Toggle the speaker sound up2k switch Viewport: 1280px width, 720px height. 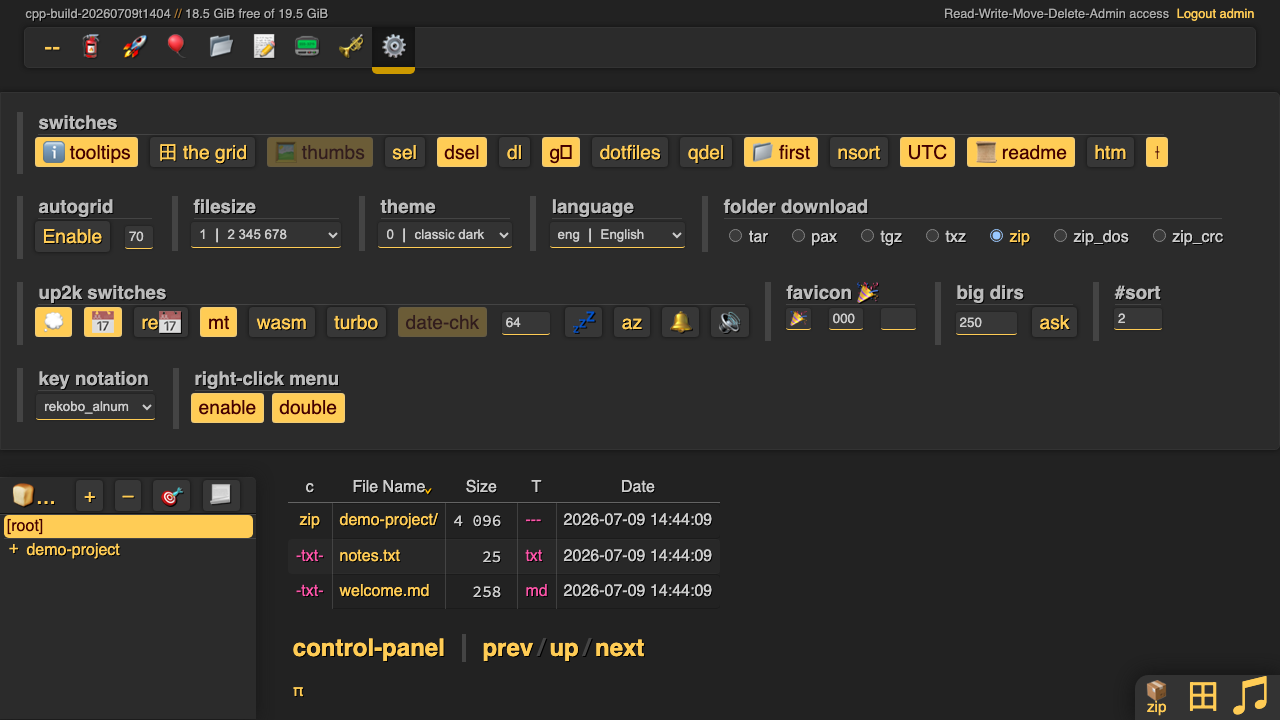click(730, 322)
